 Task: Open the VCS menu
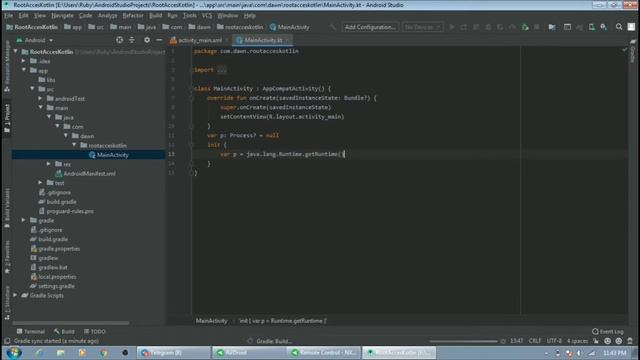tap(207, 16)
